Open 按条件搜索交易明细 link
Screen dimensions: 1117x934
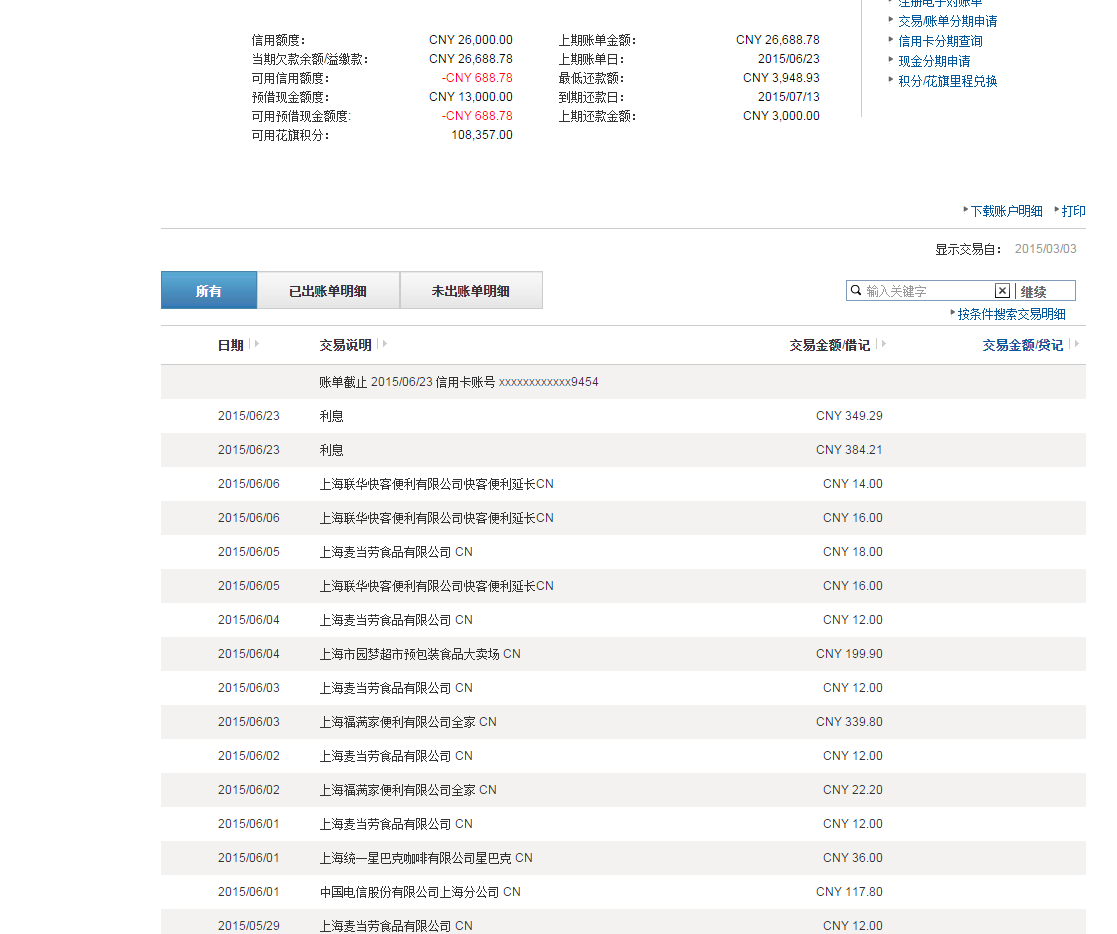pos(1011,314)
